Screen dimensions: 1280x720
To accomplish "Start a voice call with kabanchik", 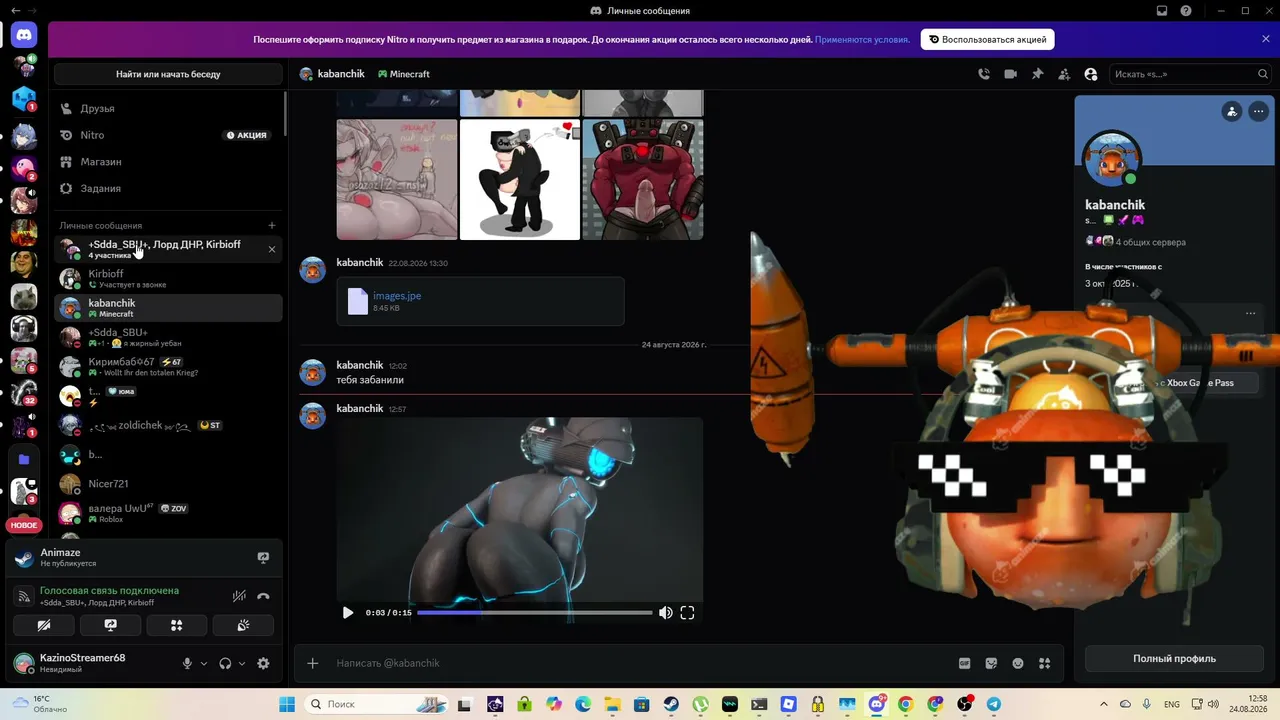I will click(984, 74).
